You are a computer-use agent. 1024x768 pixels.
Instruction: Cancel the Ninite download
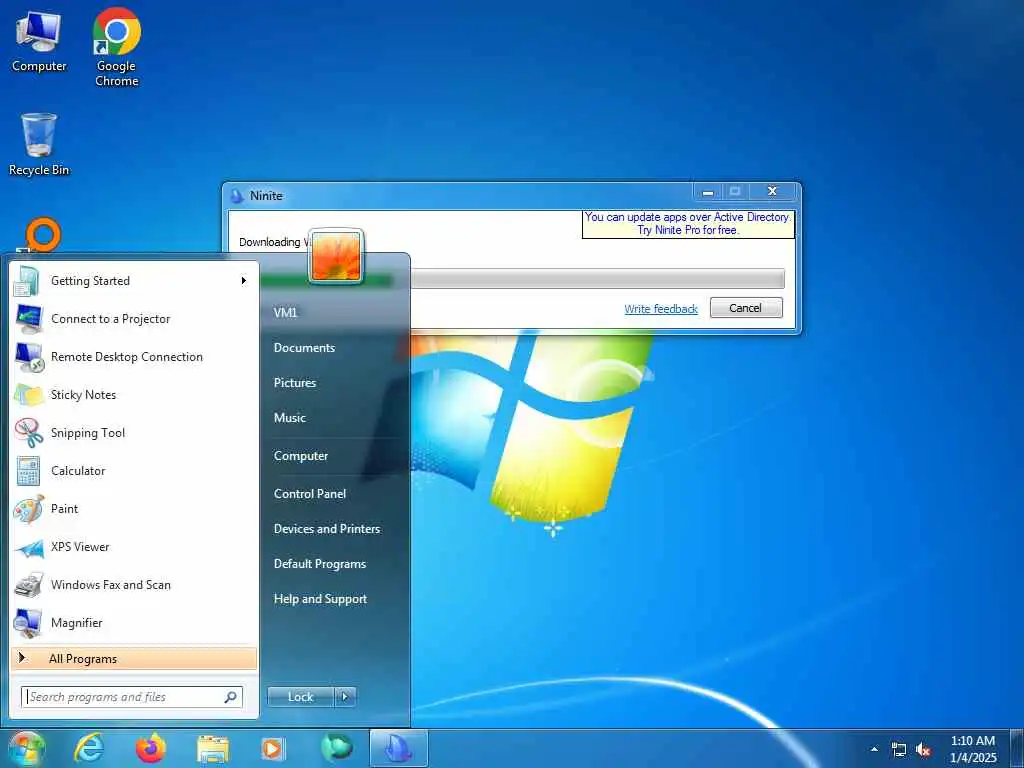[x=746, y=308]
